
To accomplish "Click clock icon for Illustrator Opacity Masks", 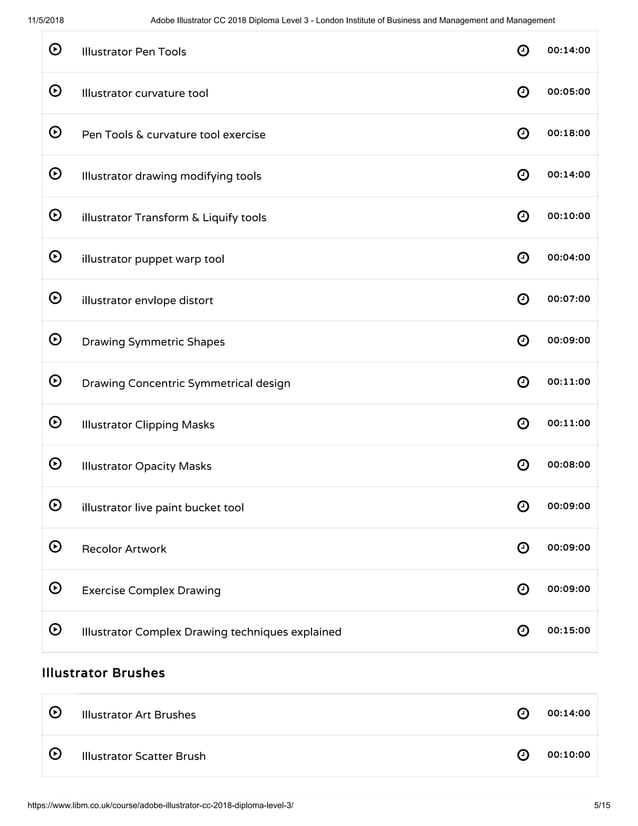I will tap(523, 465).
